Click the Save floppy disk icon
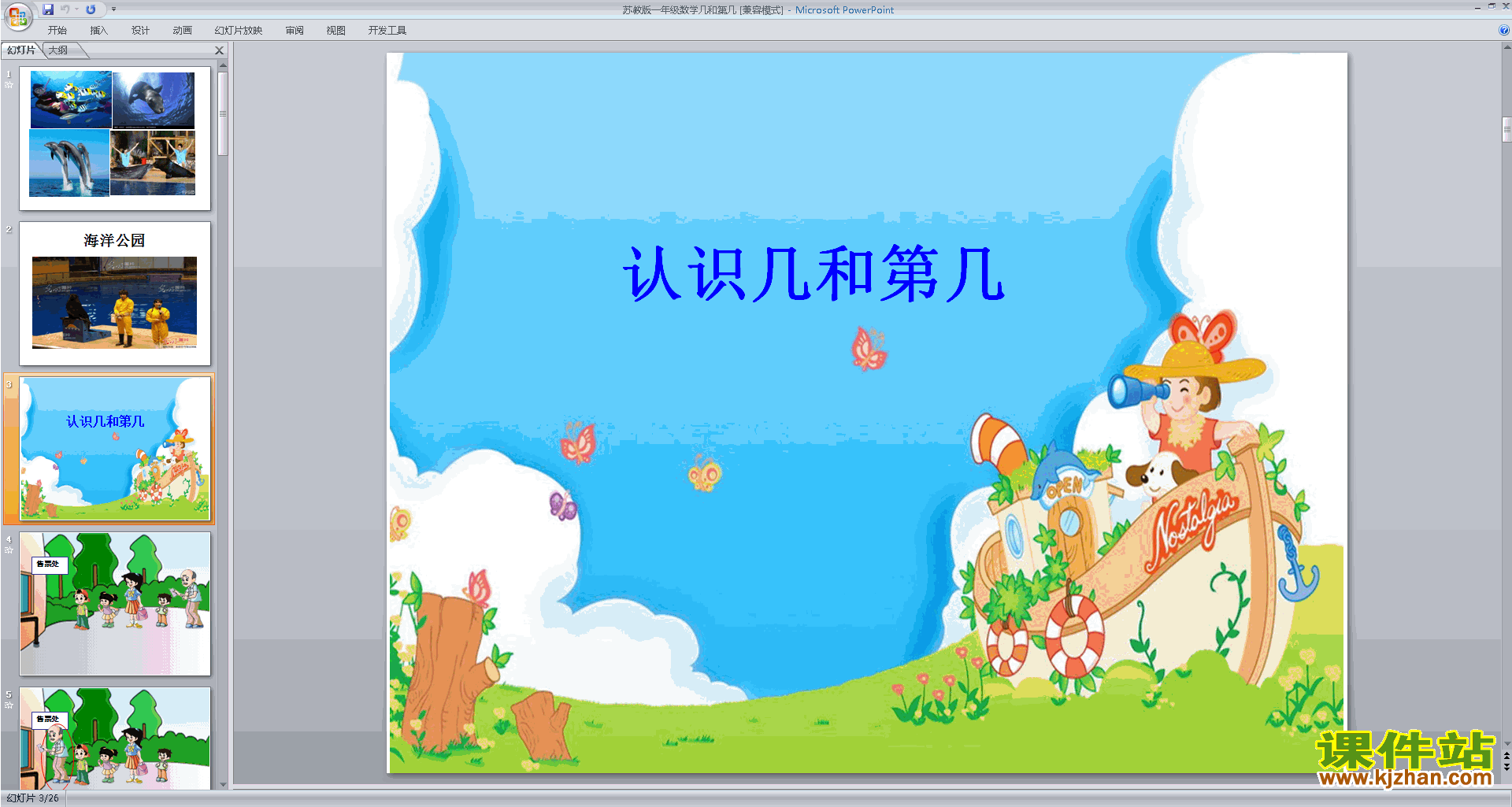 tap(48, 9)
